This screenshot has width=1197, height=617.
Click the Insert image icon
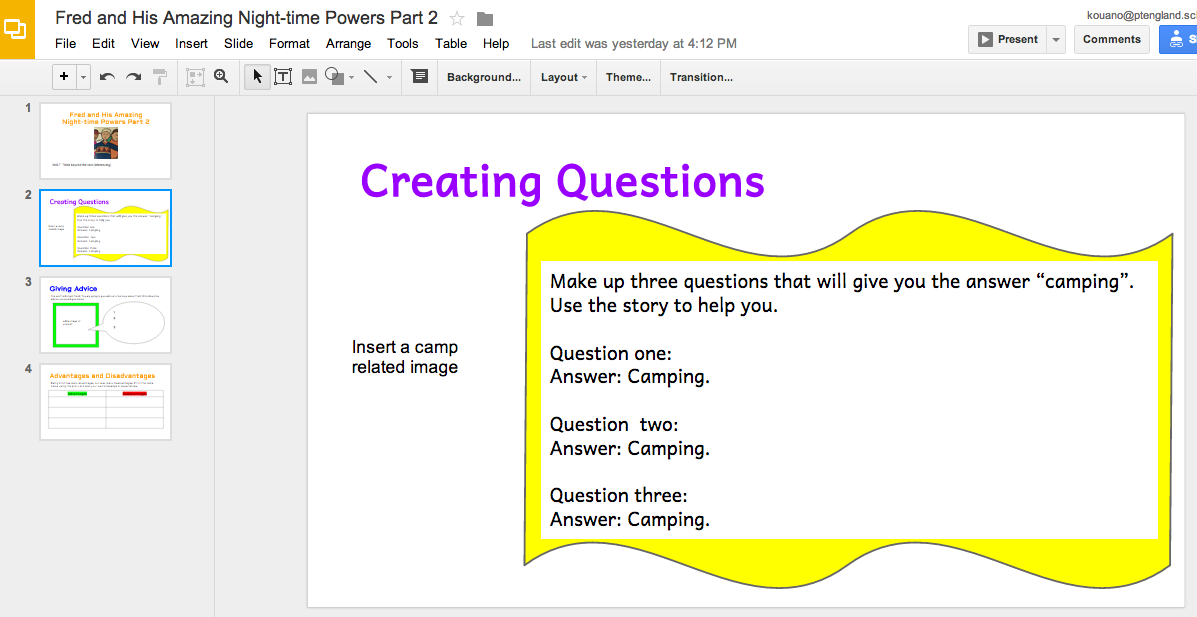[x=309, y=76]
